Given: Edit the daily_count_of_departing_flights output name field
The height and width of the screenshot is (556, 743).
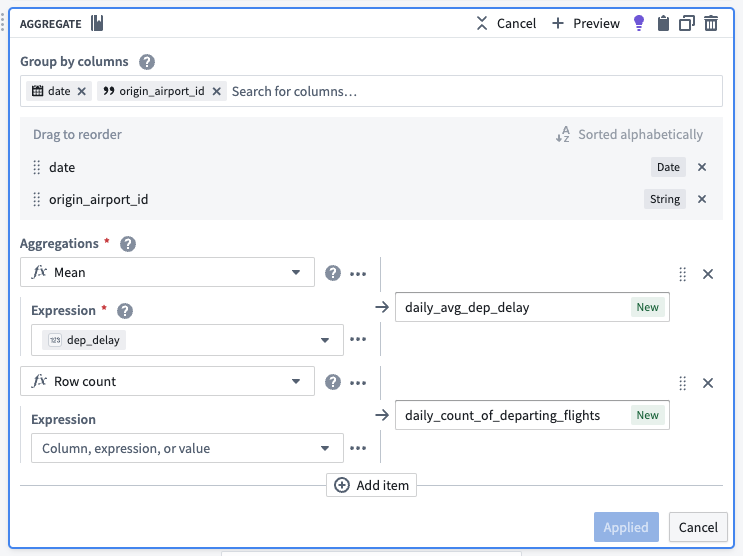Looking at the screenshot, I should (x=532, y=415).
